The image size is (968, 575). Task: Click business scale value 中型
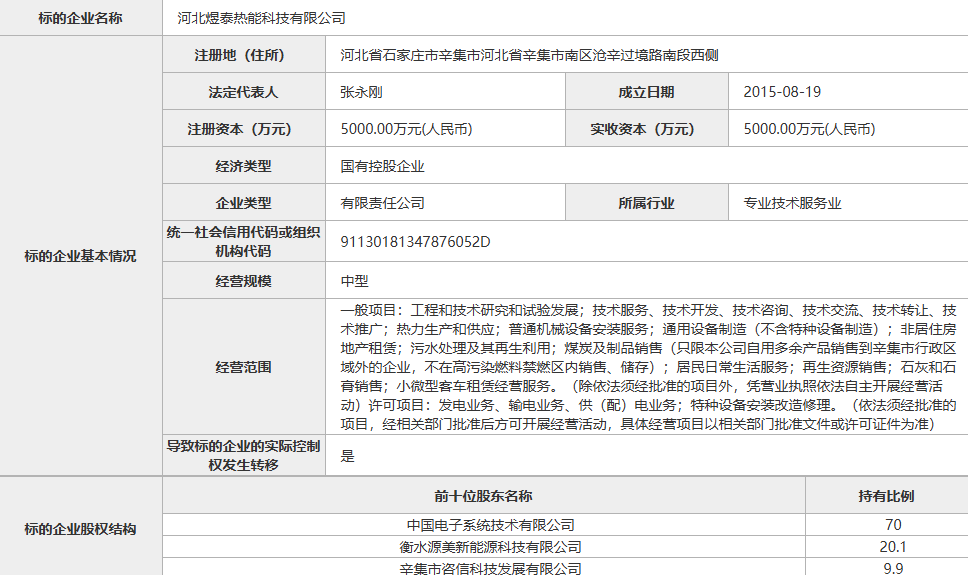coord(355,281)
